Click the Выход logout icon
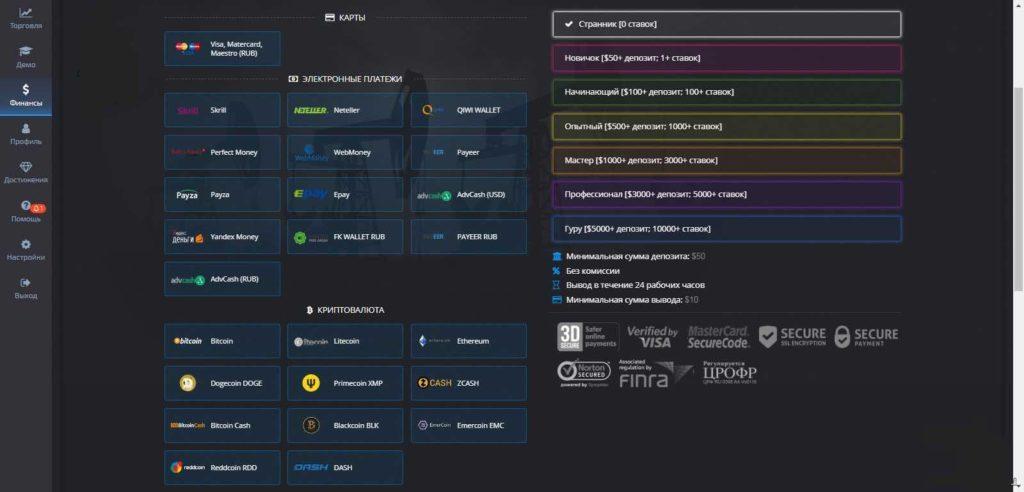1024x492 pixels. coord(26,283)
